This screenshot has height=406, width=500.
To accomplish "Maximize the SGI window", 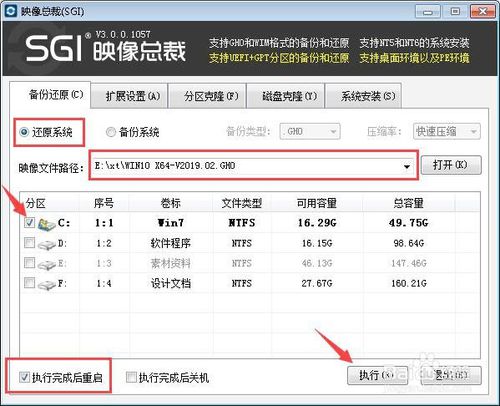I will click(x=455, y=12).
